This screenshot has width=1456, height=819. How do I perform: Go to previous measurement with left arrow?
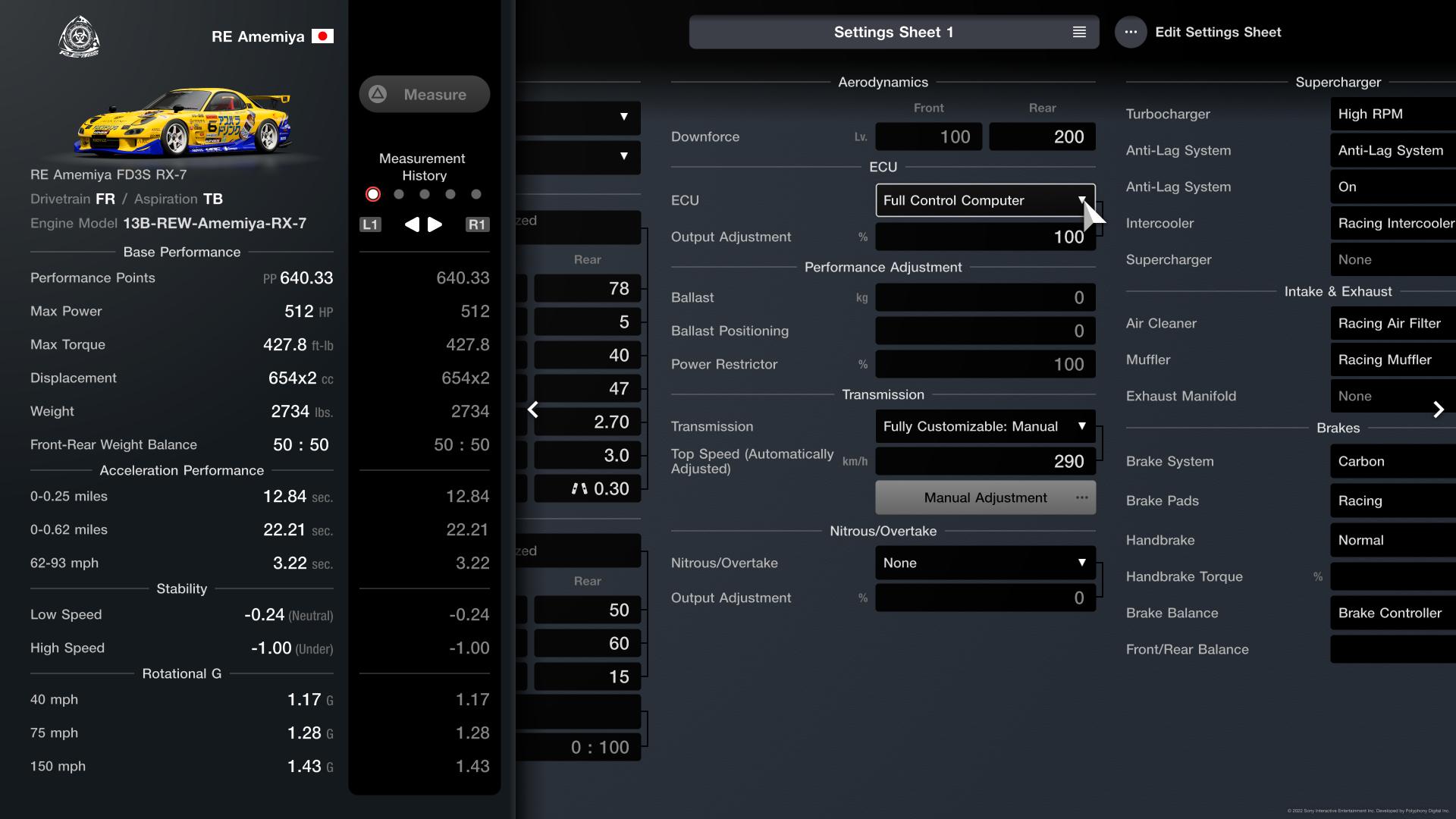point(412,224)
